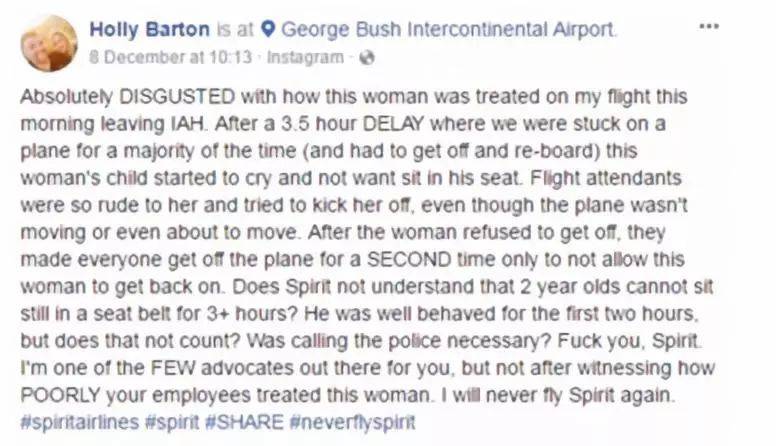Click the location pin icon
The image size is (776, 446).
pos(267,30)
